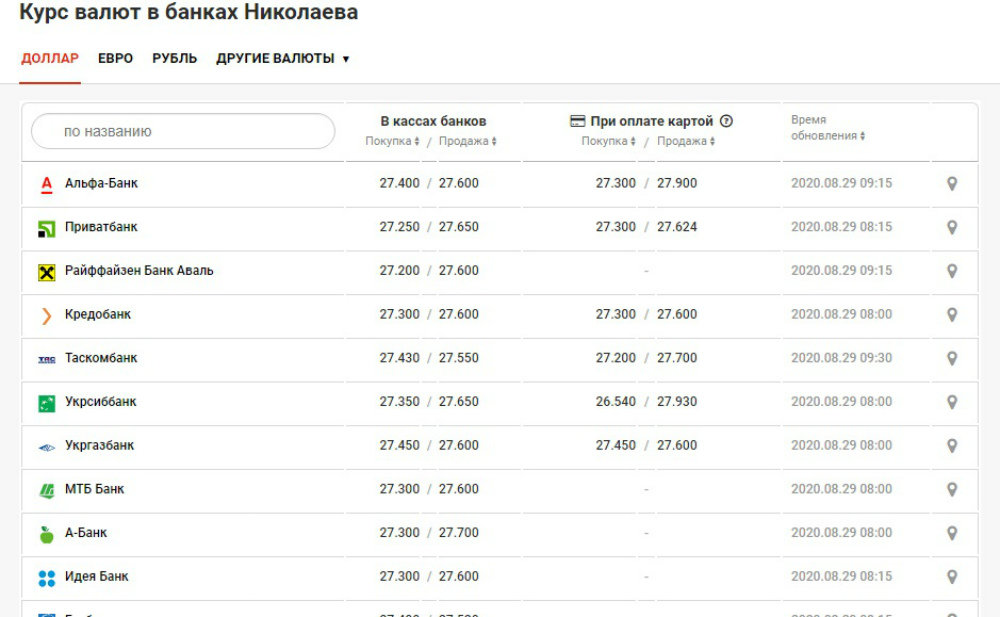Viewport: 1000px width, 617px height.
Task: Open the Ukrsibbank map pin
Action: click(x=952, y=402)
